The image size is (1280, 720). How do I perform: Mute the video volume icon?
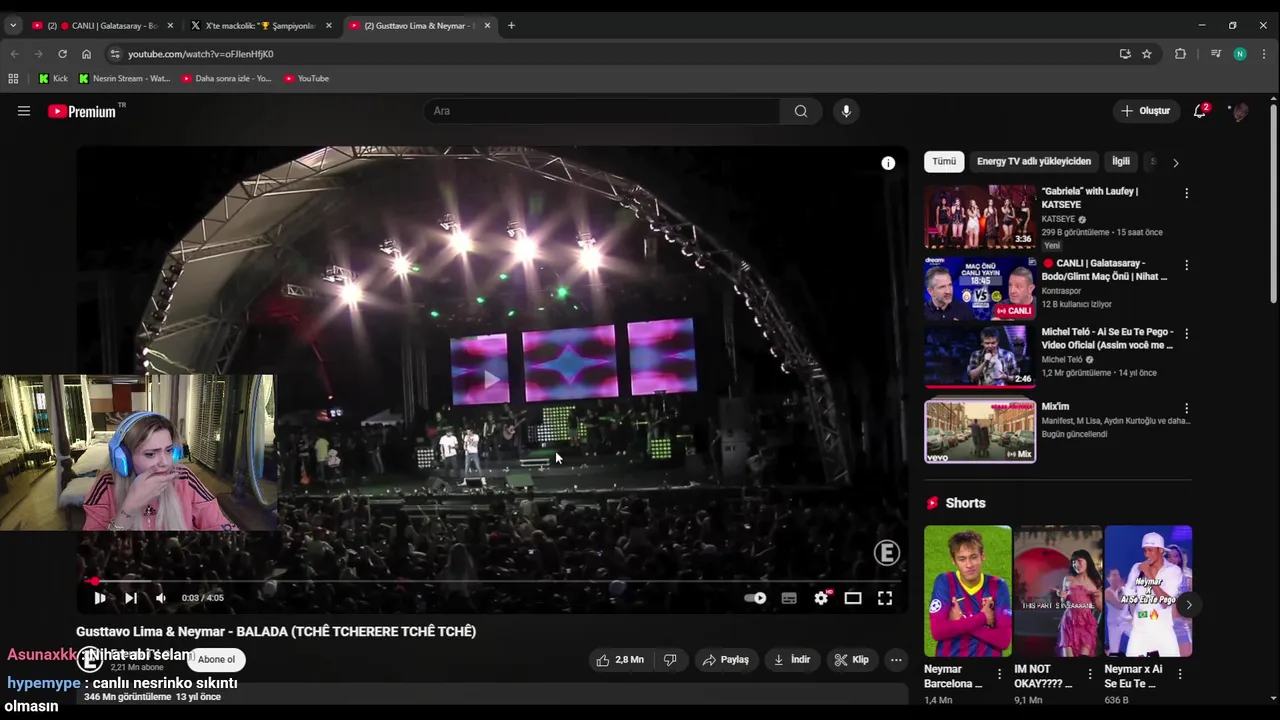tap(160, 598)
